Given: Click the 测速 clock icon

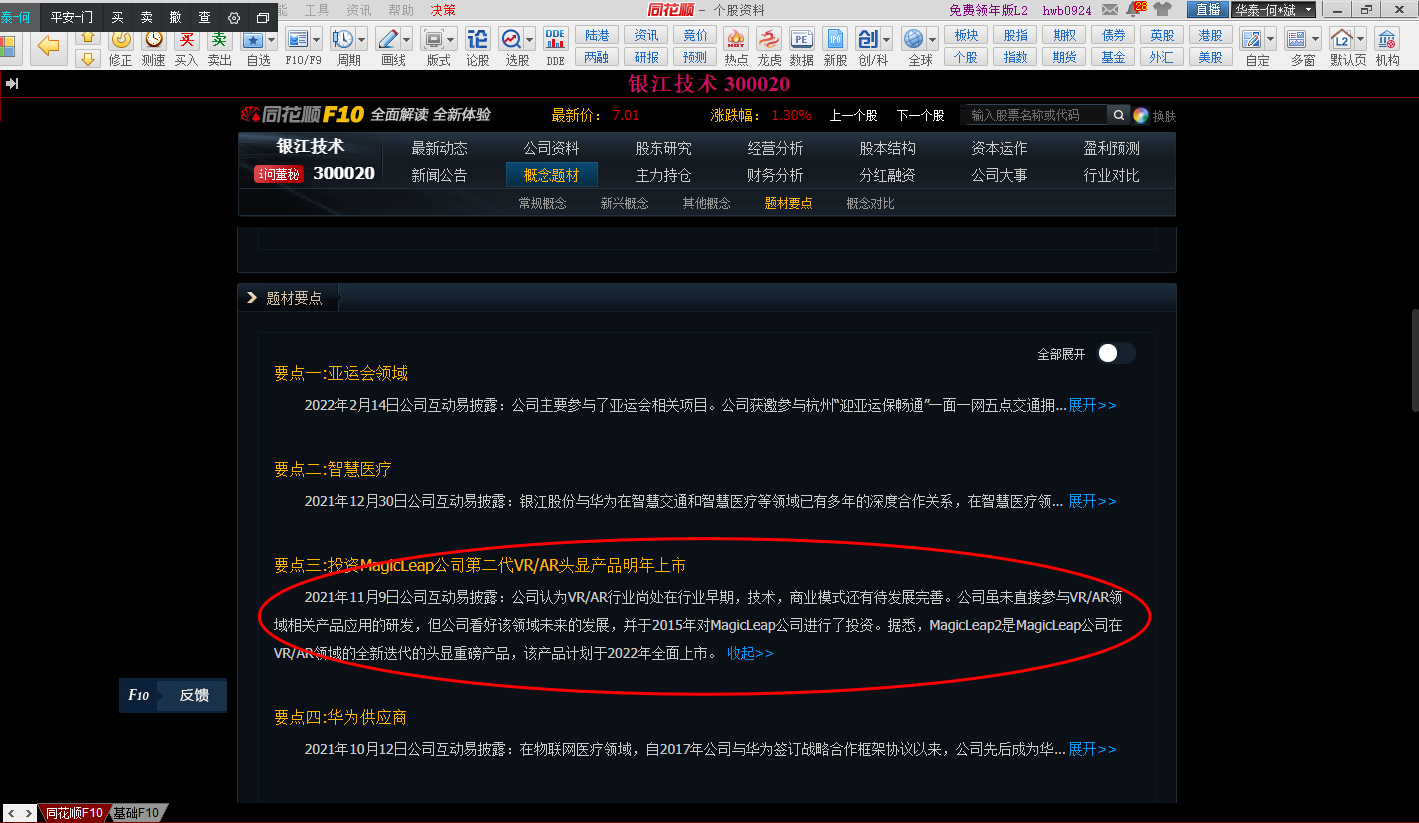Looking at the screenshot, I should (x=153, y=40).
